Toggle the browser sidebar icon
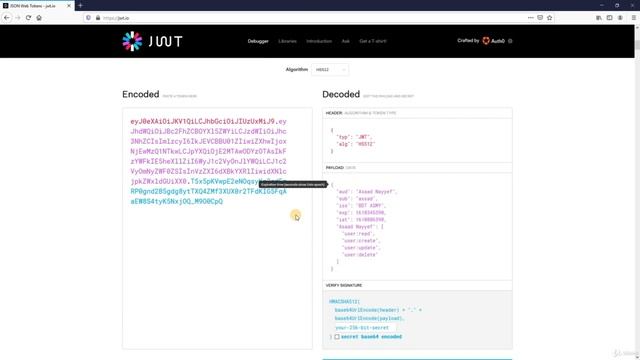This screenshot has height=360, width=640. click(x=609, y=18)
